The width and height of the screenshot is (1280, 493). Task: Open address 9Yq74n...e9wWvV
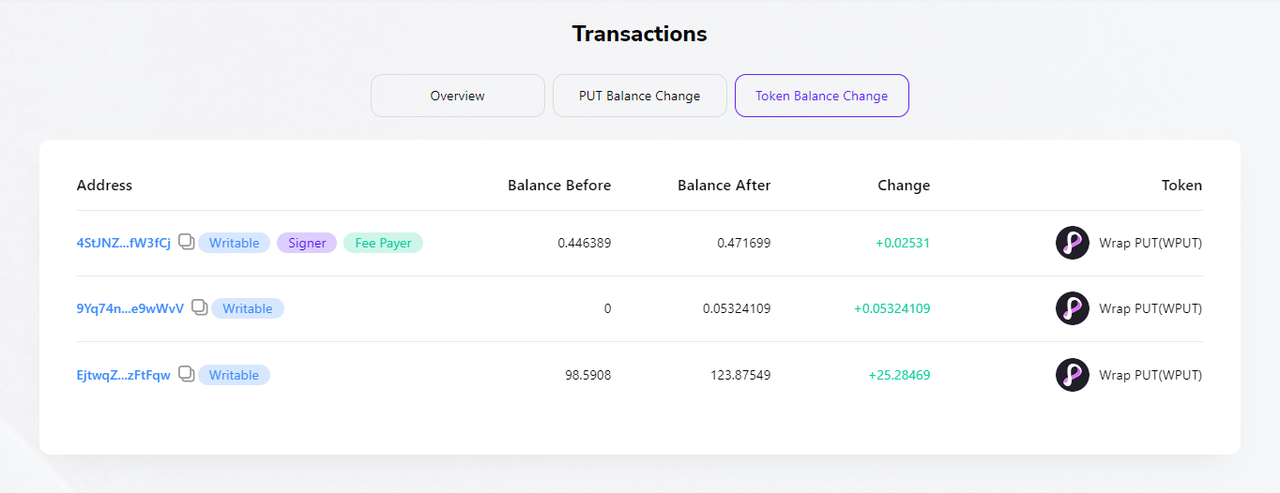130,309
